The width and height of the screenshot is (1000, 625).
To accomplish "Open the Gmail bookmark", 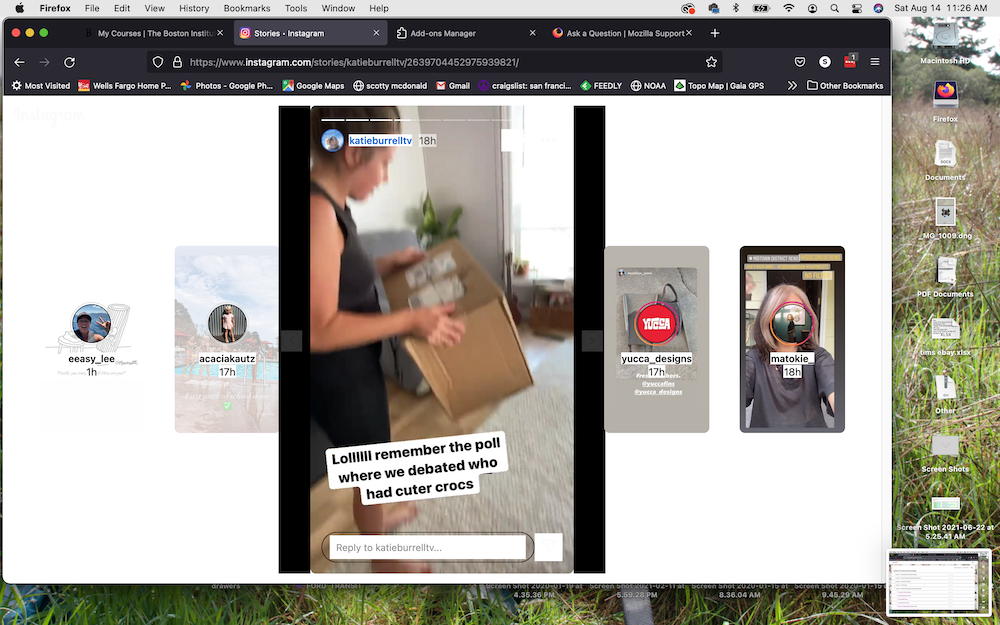I will click(x=453, y=85).
